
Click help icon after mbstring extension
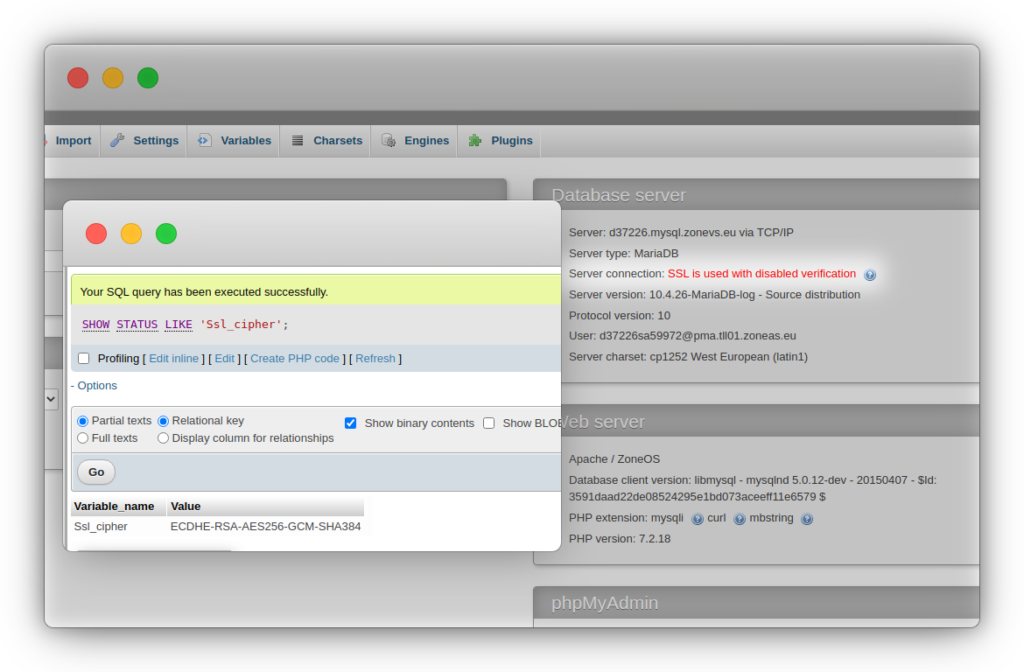[x=807, y=519]
